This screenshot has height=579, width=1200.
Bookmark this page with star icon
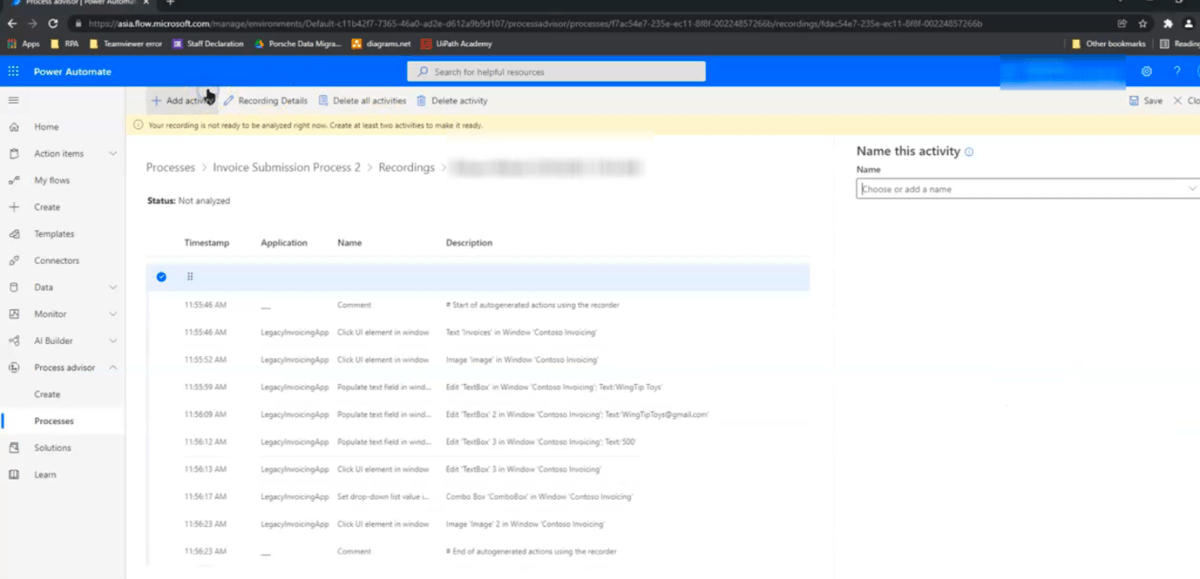pos(1143,23)
